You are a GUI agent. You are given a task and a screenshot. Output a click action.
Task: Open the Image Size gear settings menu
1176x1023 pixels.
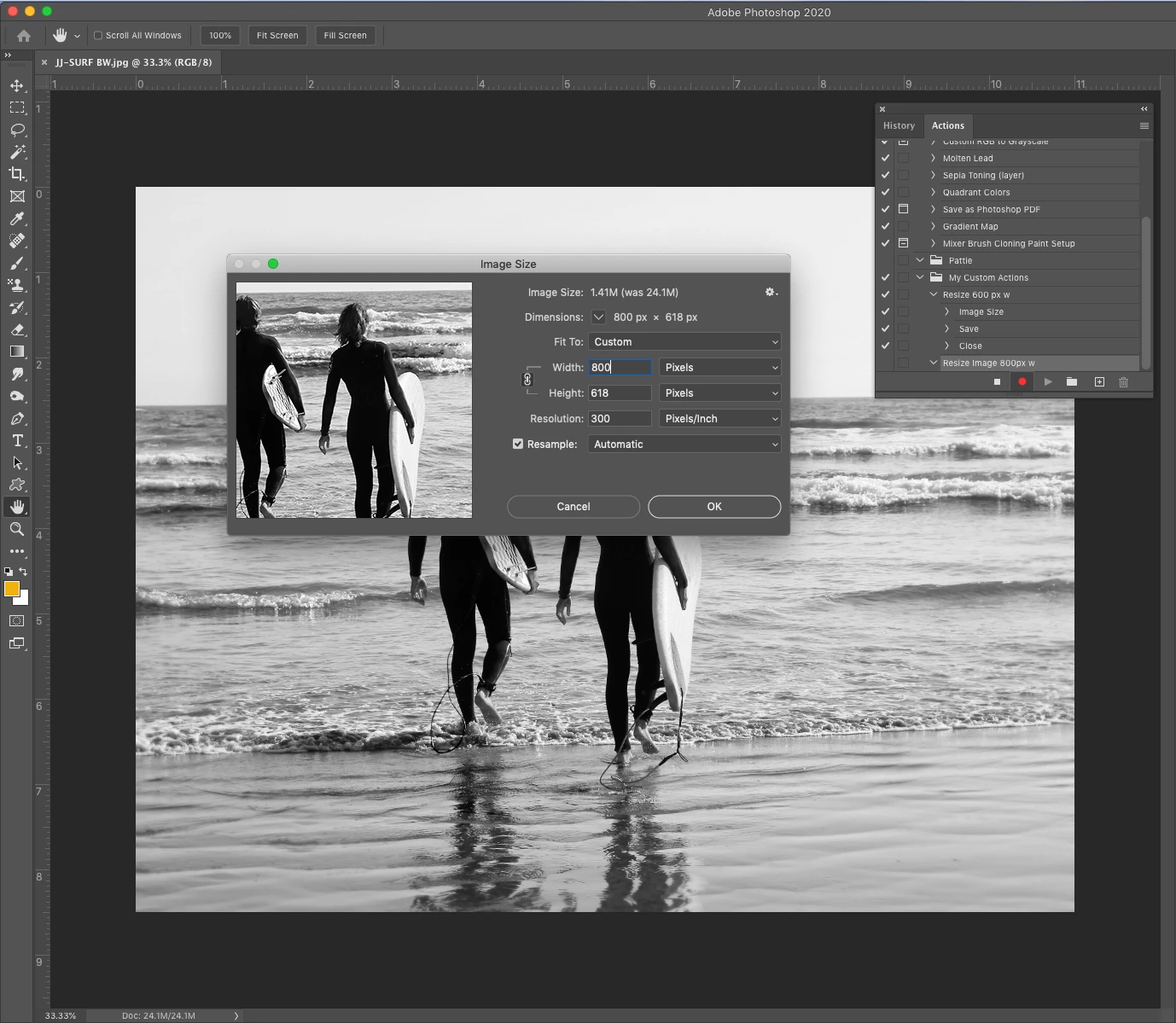(x=771, y=292)
